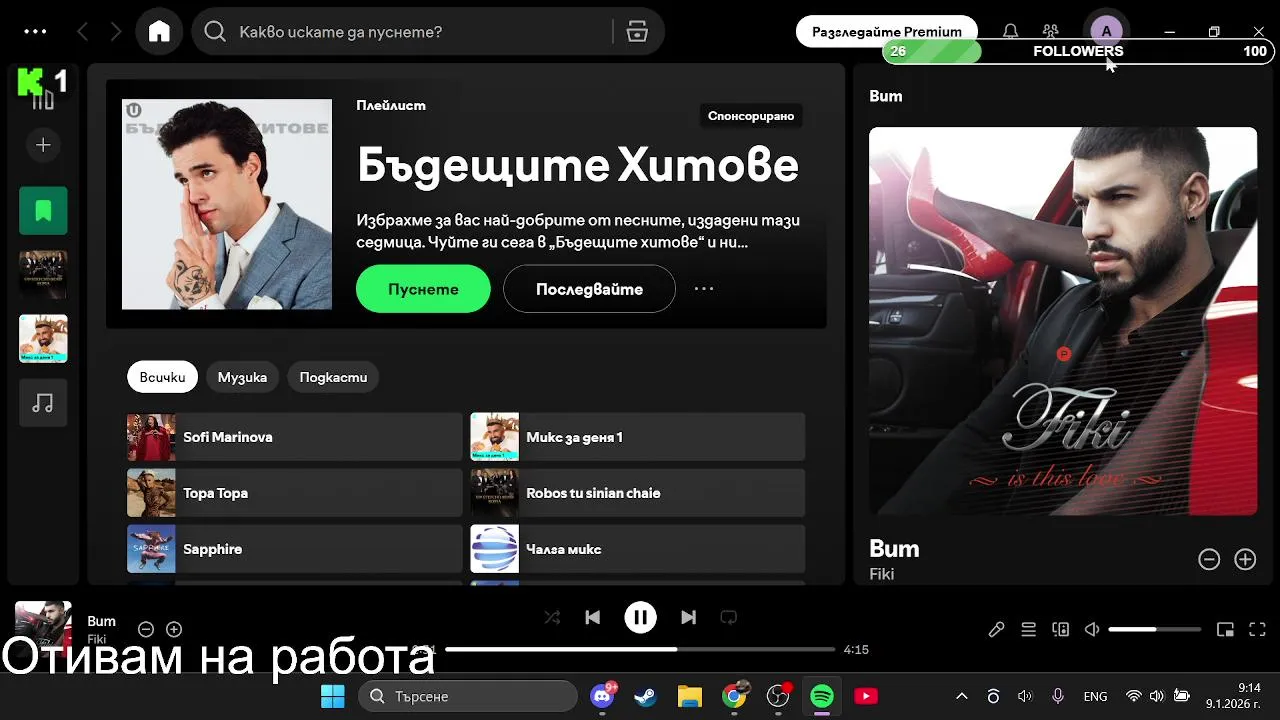Toggle shuffle in the playback controls

pyautogui.click(x=552, y=618)
